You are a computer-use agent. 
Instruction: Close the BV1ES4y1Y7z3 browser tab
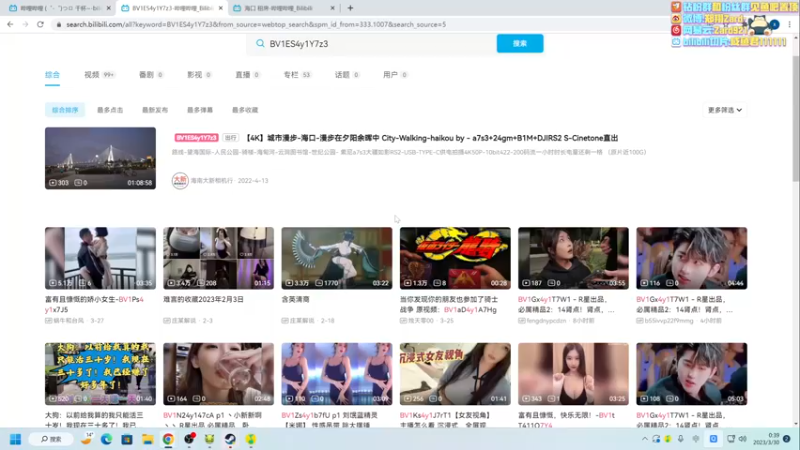220,8
